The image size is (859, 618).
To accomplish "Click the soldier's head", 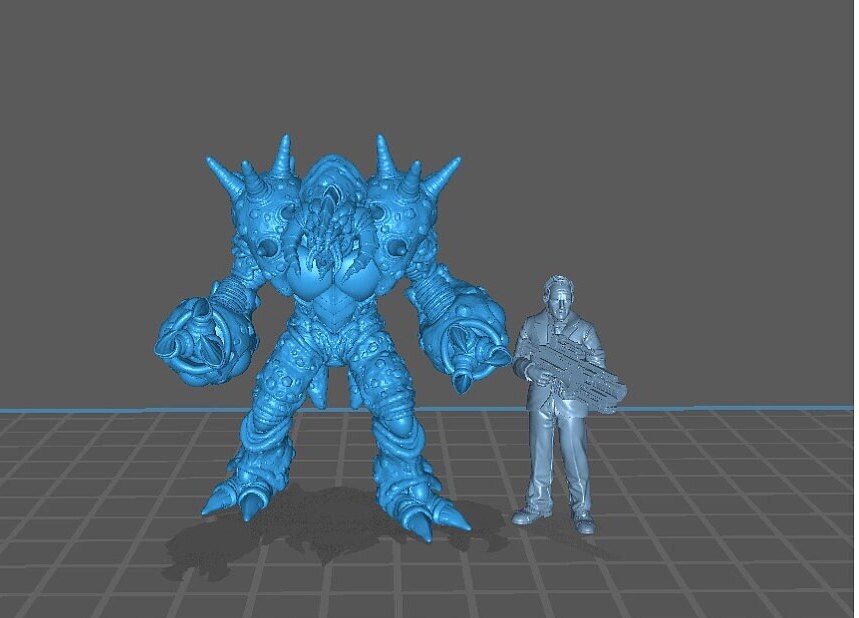I will pyautogui.click(x=560, y=295).
